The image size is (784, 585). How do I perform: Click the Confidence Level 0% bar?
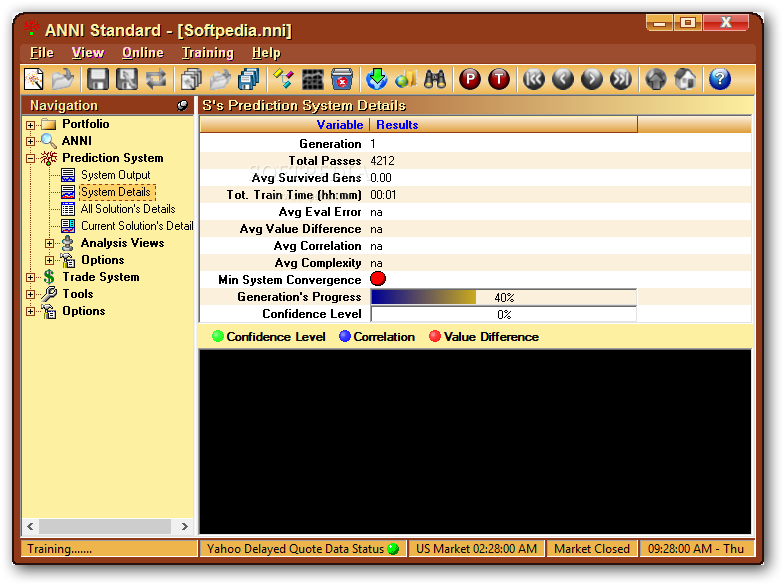click(504, 314)
